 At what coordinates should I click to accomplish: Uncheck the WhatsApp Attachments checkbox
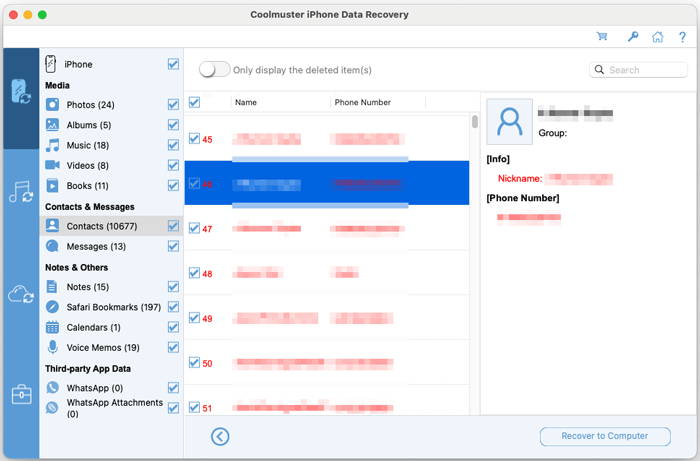pyautogui.click(x=173, y=407)
